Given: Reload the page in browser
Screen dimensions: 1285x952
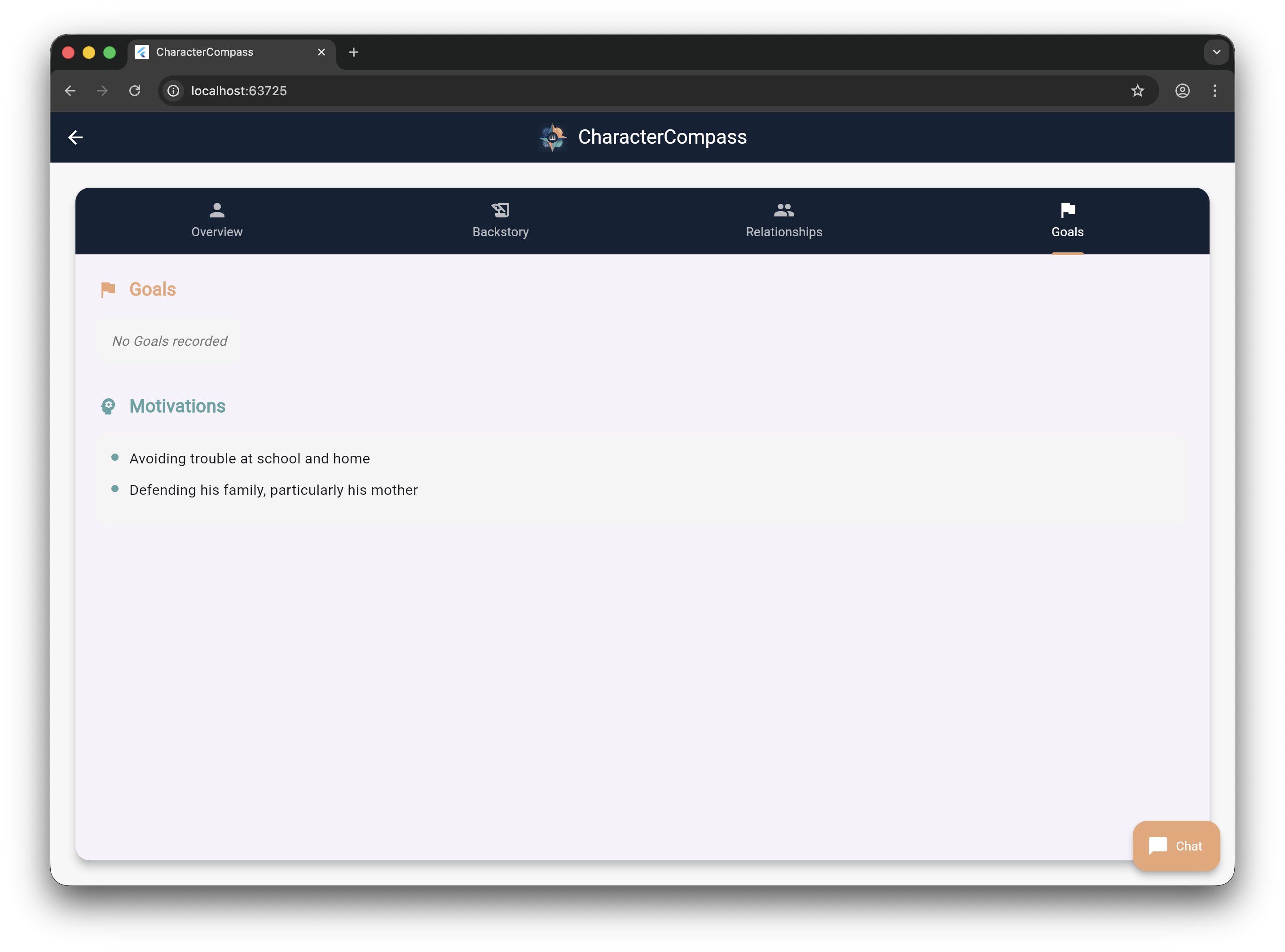Looking at the screenshot, I should 135,90.
